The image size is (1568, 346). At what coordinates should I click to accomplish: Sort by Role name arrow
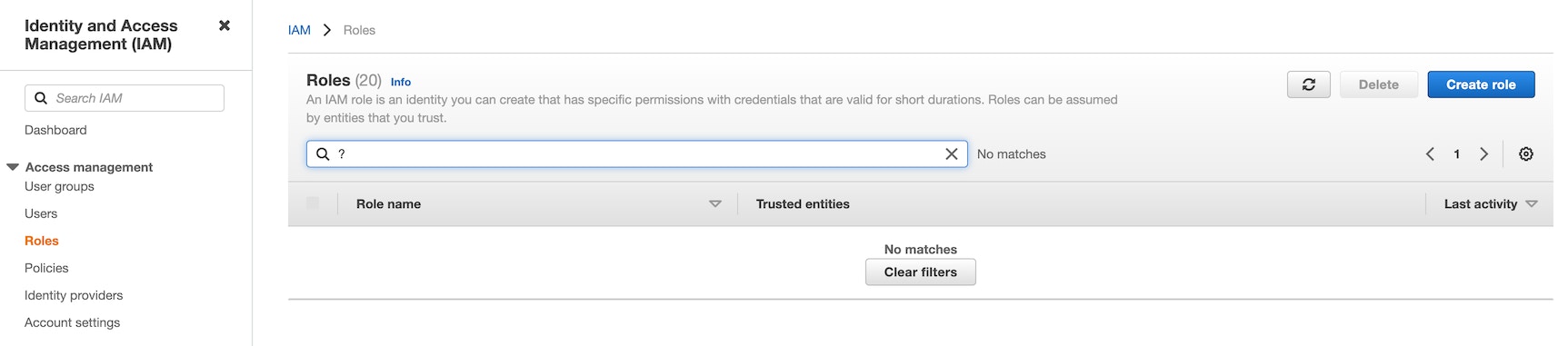click(x=715, y=204)
